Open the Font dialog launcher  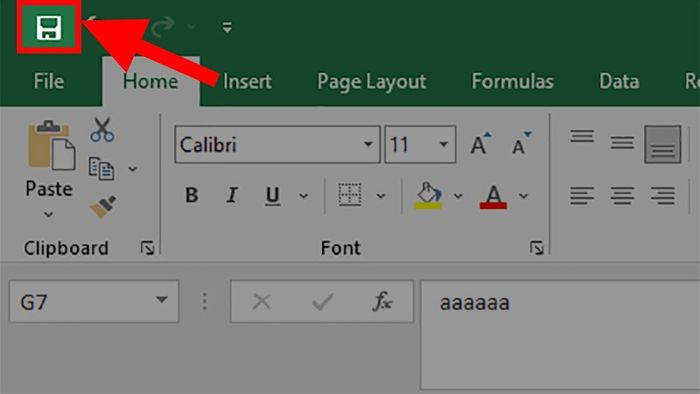(x=537, y=248)
